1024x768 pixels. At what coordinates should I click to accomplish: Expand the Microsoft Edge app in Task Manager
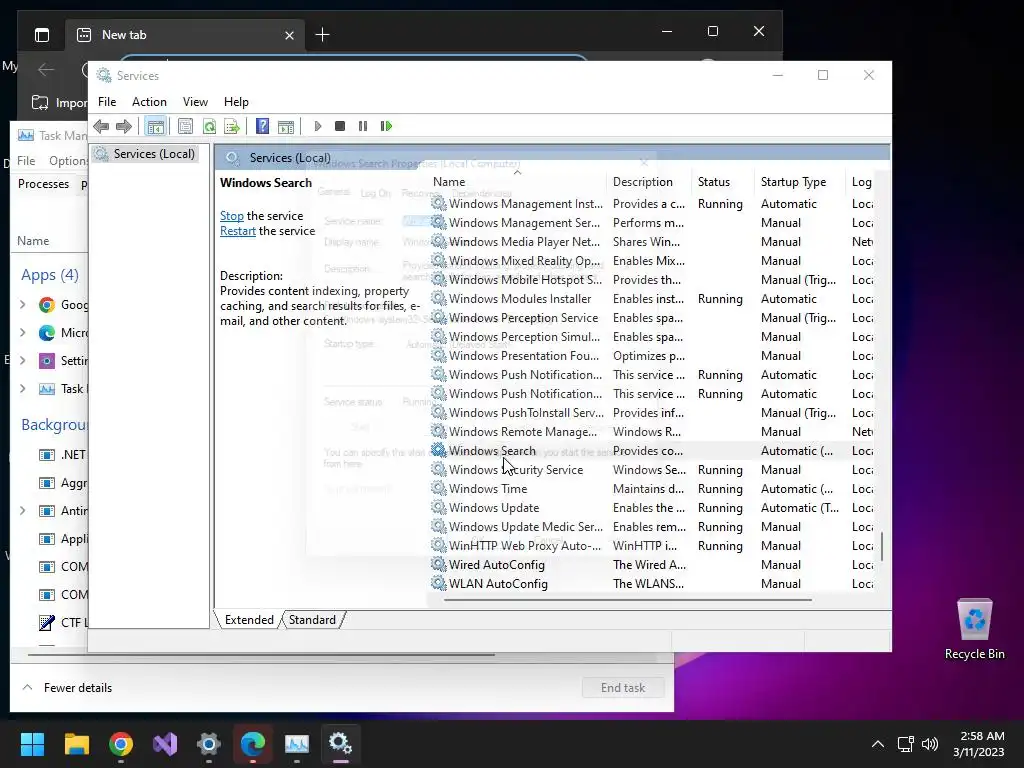point(23,332)
